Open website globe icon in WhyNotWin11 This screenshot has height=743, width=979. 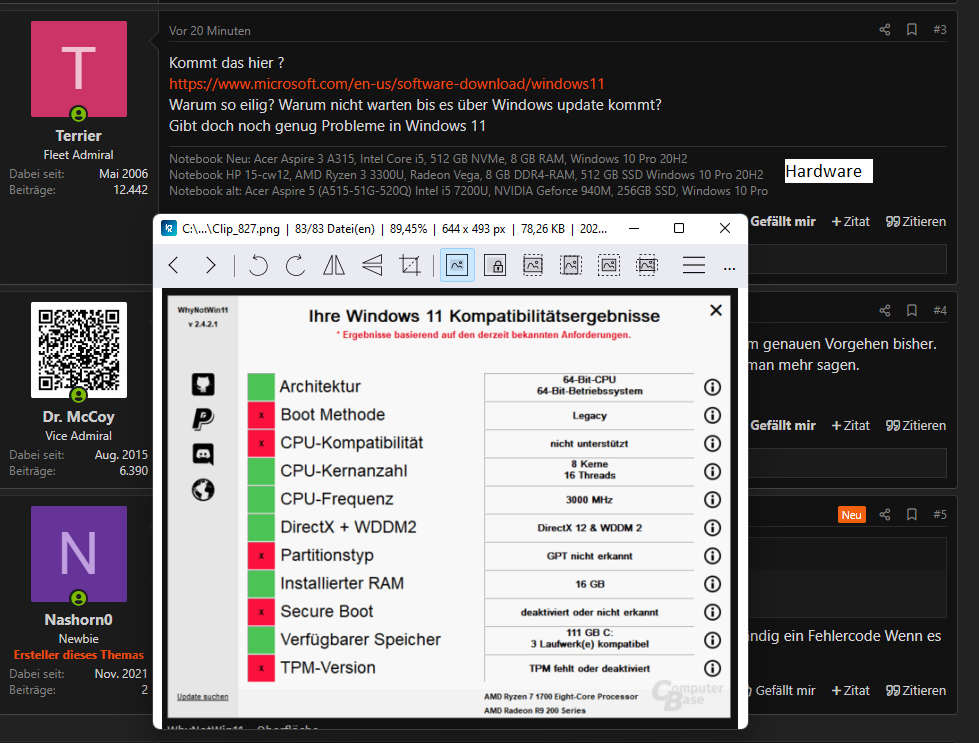click(x=203, y=490)
